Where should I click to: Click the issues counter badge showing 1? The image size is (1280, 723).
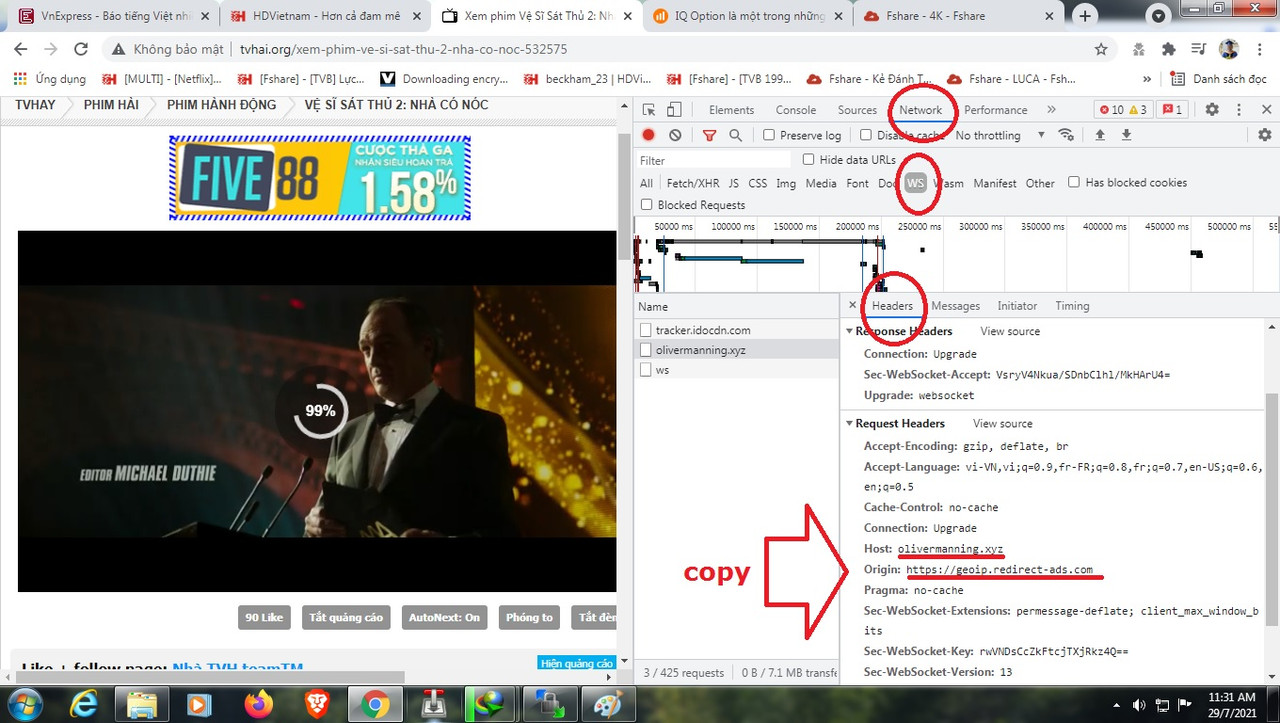pos(1173,110)
